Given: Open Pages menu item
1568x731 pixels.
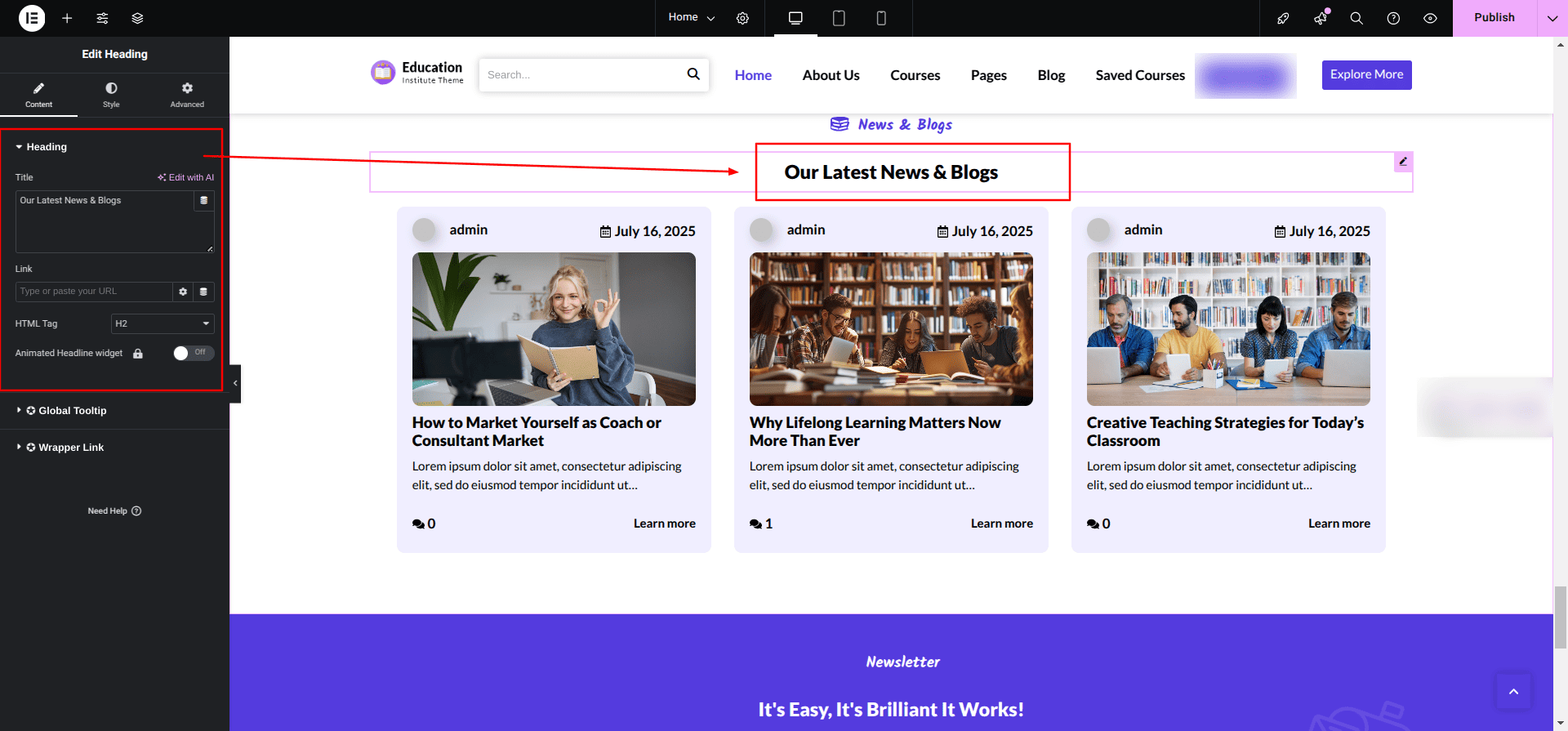Looking at the screenshot, I should (x=988, y=75).
